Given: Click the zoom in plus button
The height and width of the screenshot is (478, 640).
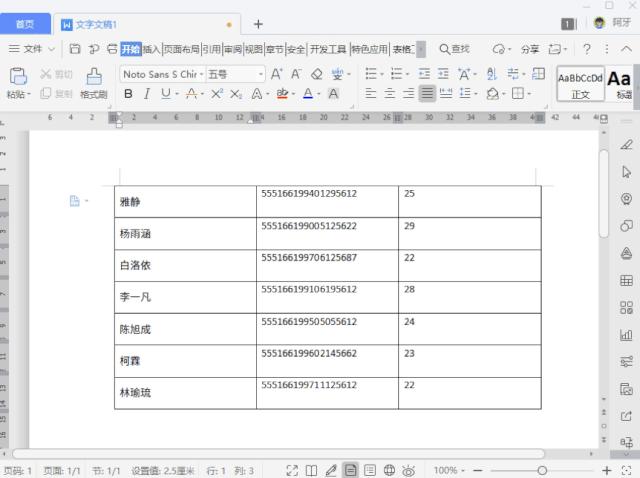Looking at the screenshot, I should [607, 471].
